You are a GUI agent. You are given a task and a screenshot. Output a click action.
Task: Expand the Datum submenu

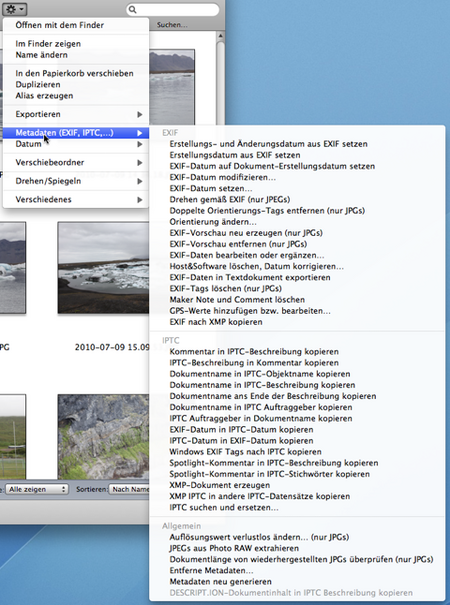(x=76, y=144)
